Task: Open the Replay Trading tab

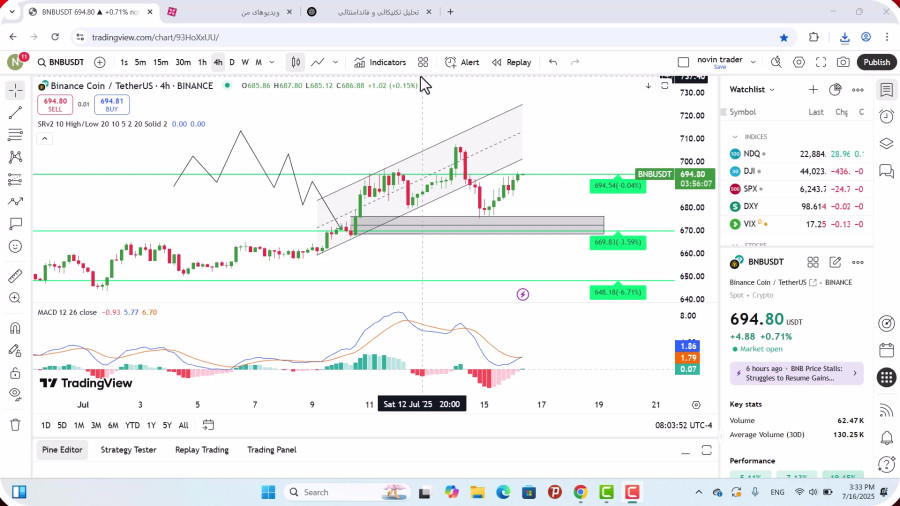Action: (x=202, y=450)
